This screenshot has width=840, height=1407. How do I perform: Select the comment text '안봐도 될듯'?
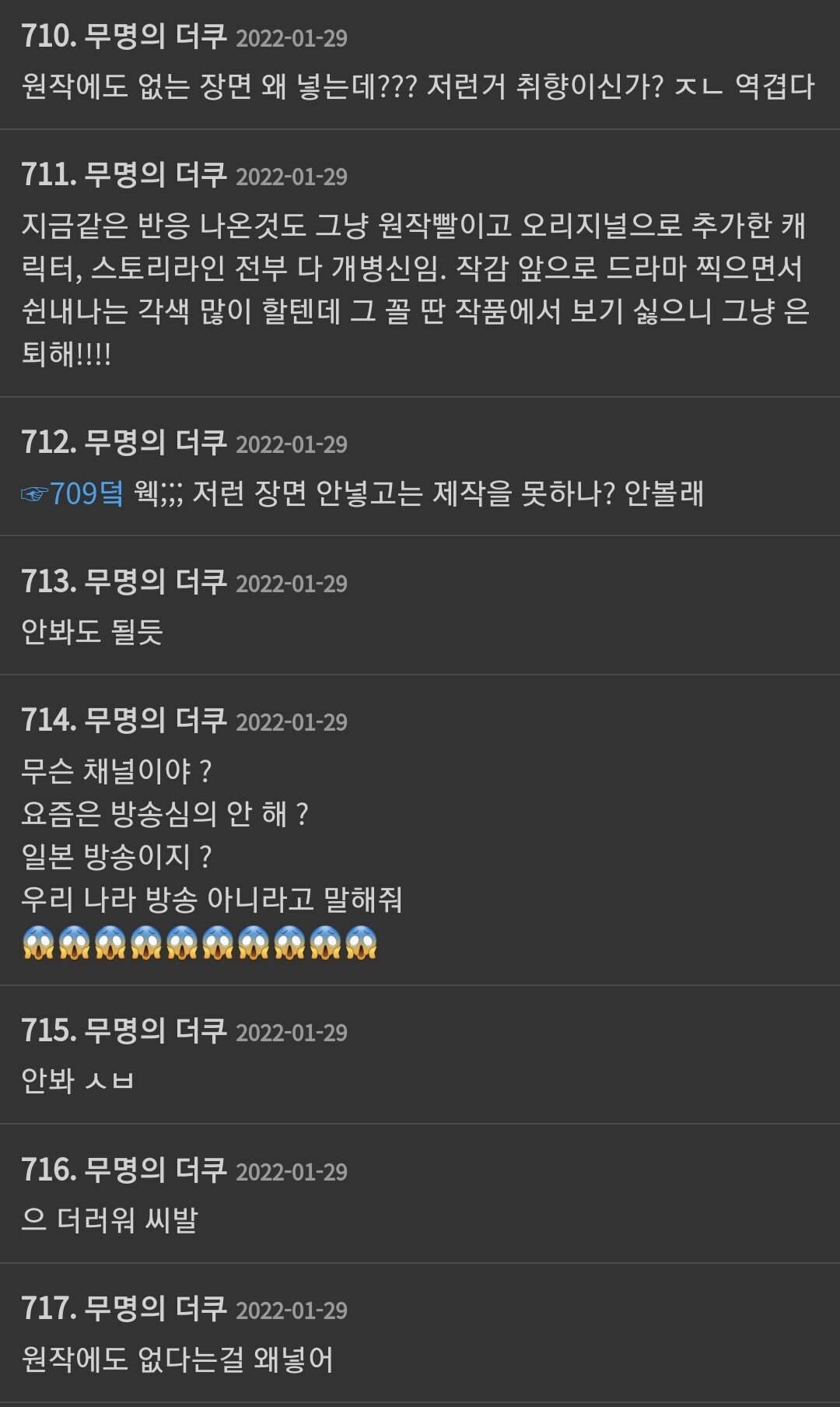(93, 632)
